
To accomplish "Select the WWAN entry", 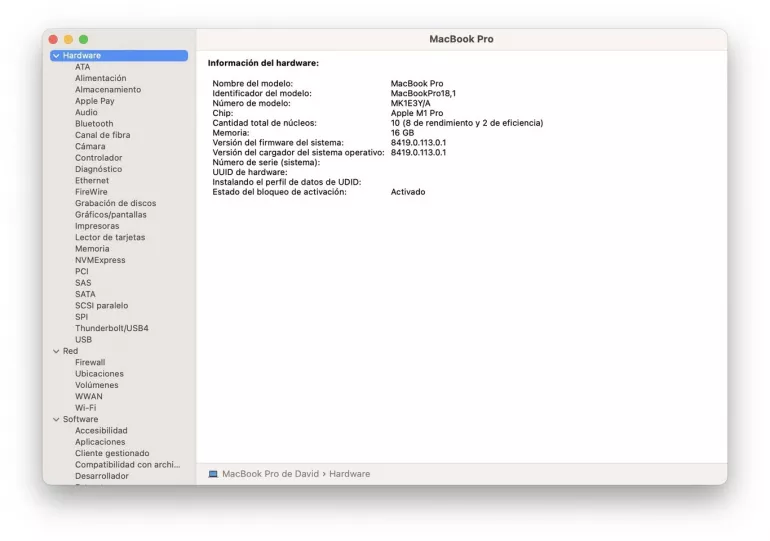I will pyautogui.click(x=89, y=397).
